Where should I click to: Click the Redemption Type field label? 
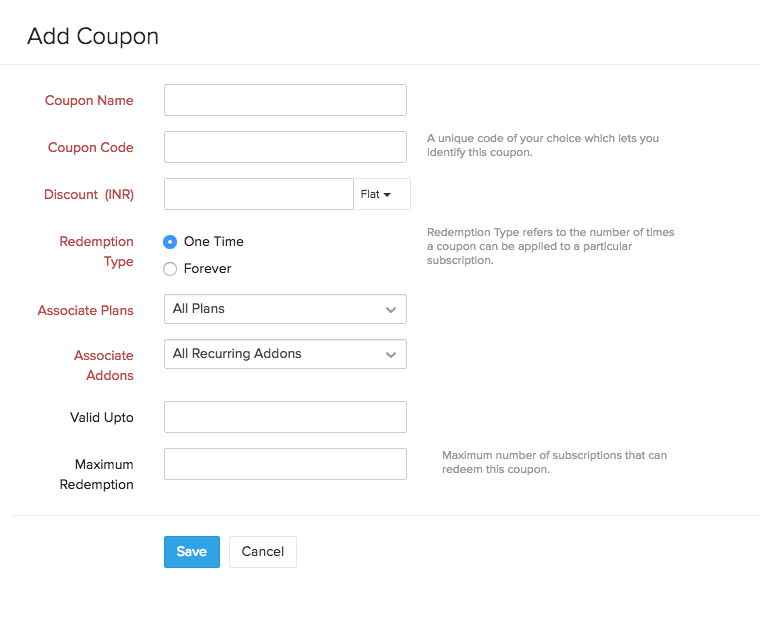pyautogui.click(x=96, y=252)
